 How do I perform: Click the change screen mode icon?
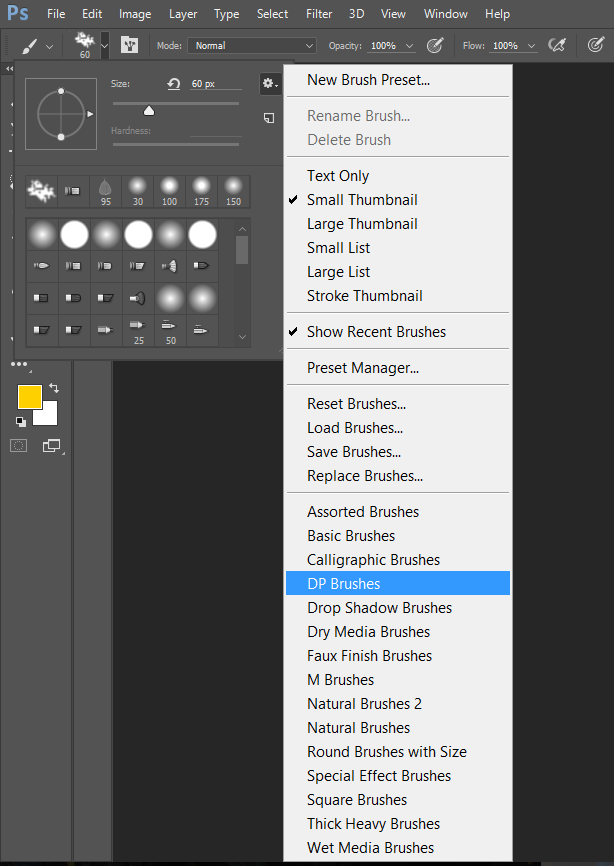pyautogui.click(x=51, y=445)
